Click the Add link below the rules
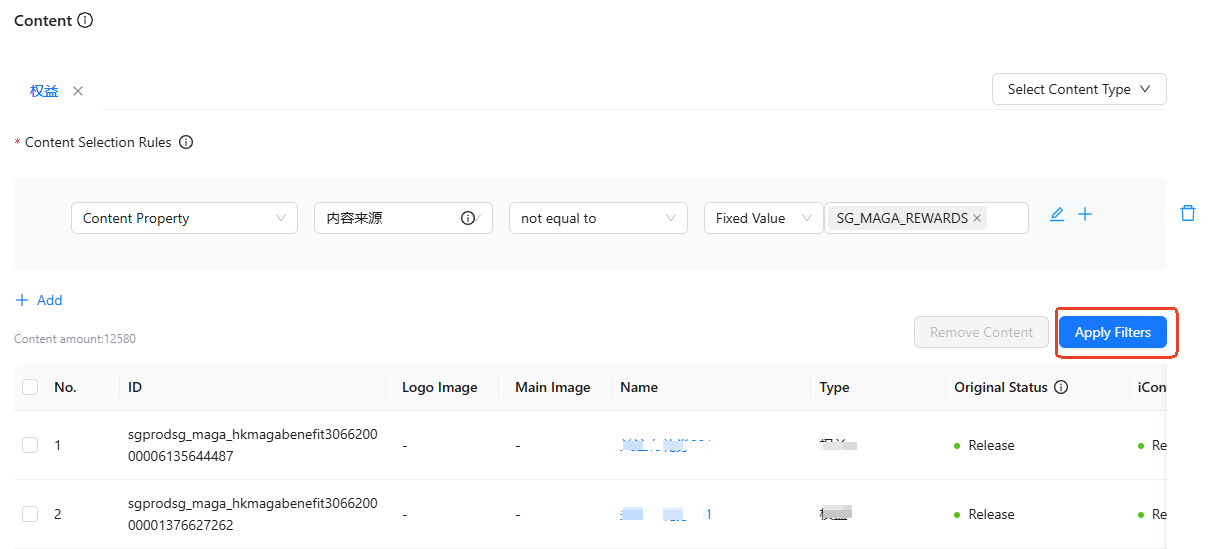The image size is (1230, 549). click(39, 300)
